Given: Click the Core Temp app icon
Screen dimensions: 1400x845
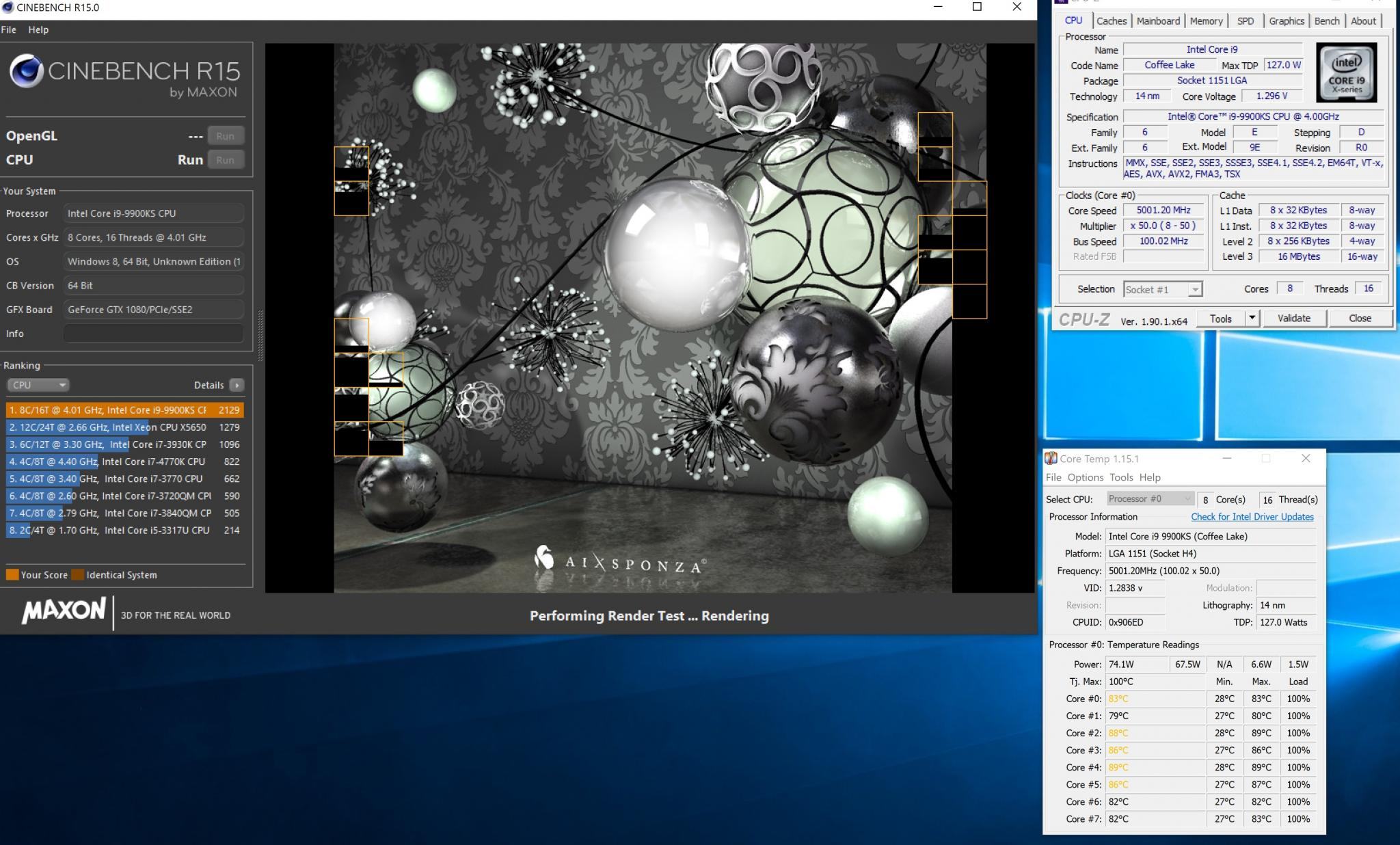Looking at the screenshot, I should [x=1051, y=458].
